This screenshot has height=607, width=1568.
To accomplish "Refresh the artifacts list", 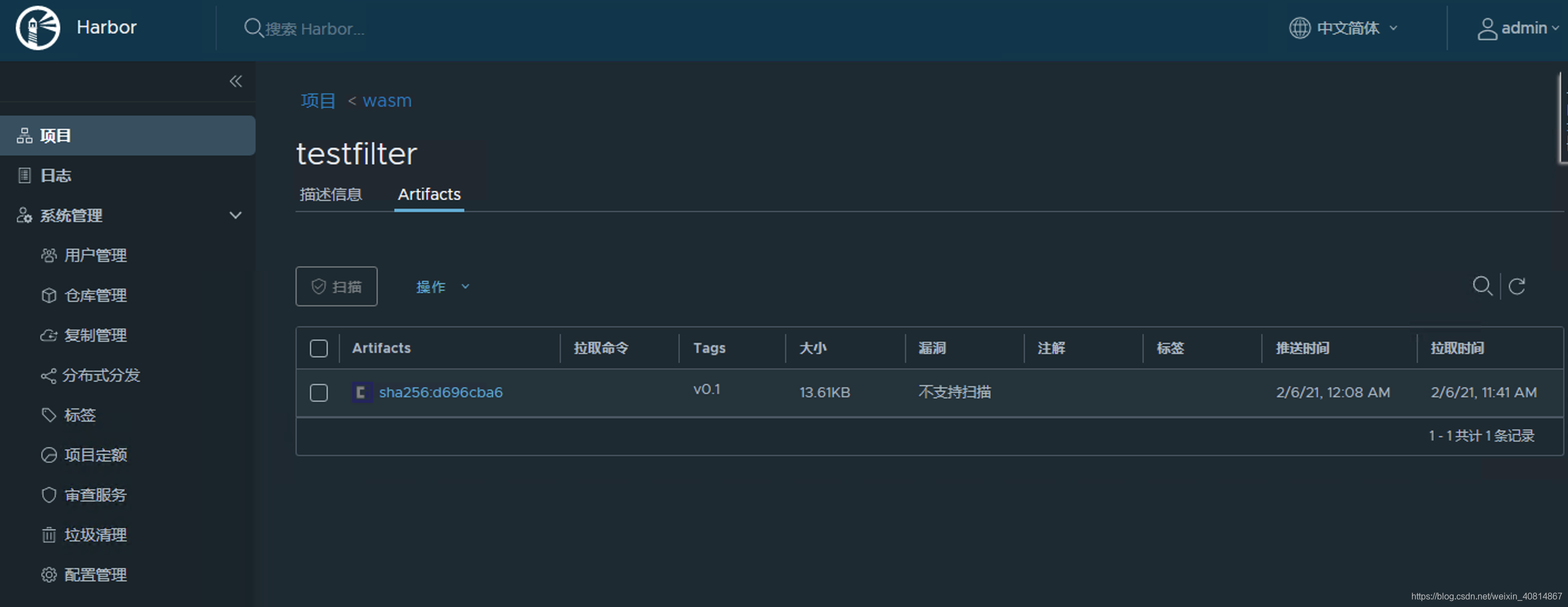I will coord(1517,286).
